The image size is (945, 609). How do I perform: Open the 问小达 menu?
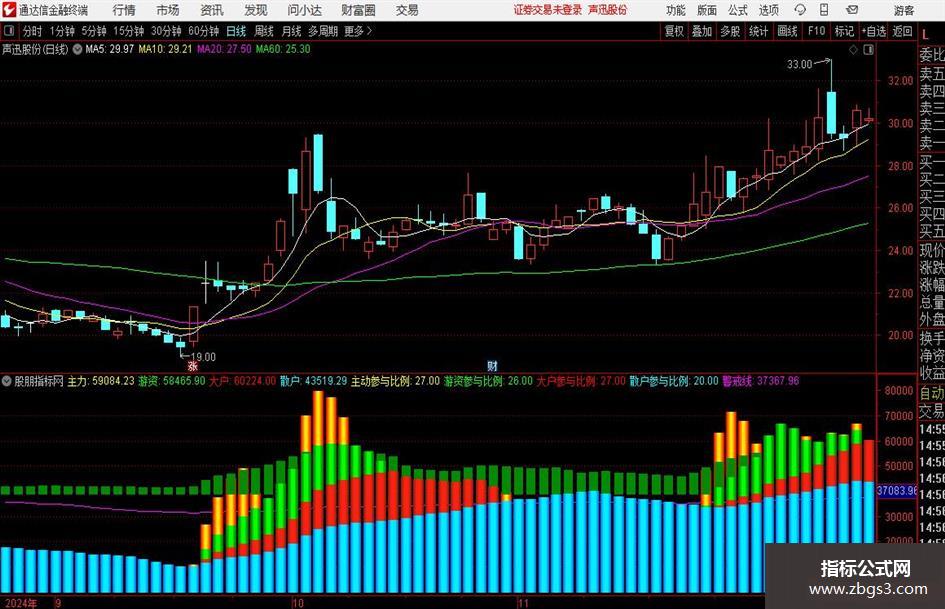pyautogui.click(x=304, y=10)
